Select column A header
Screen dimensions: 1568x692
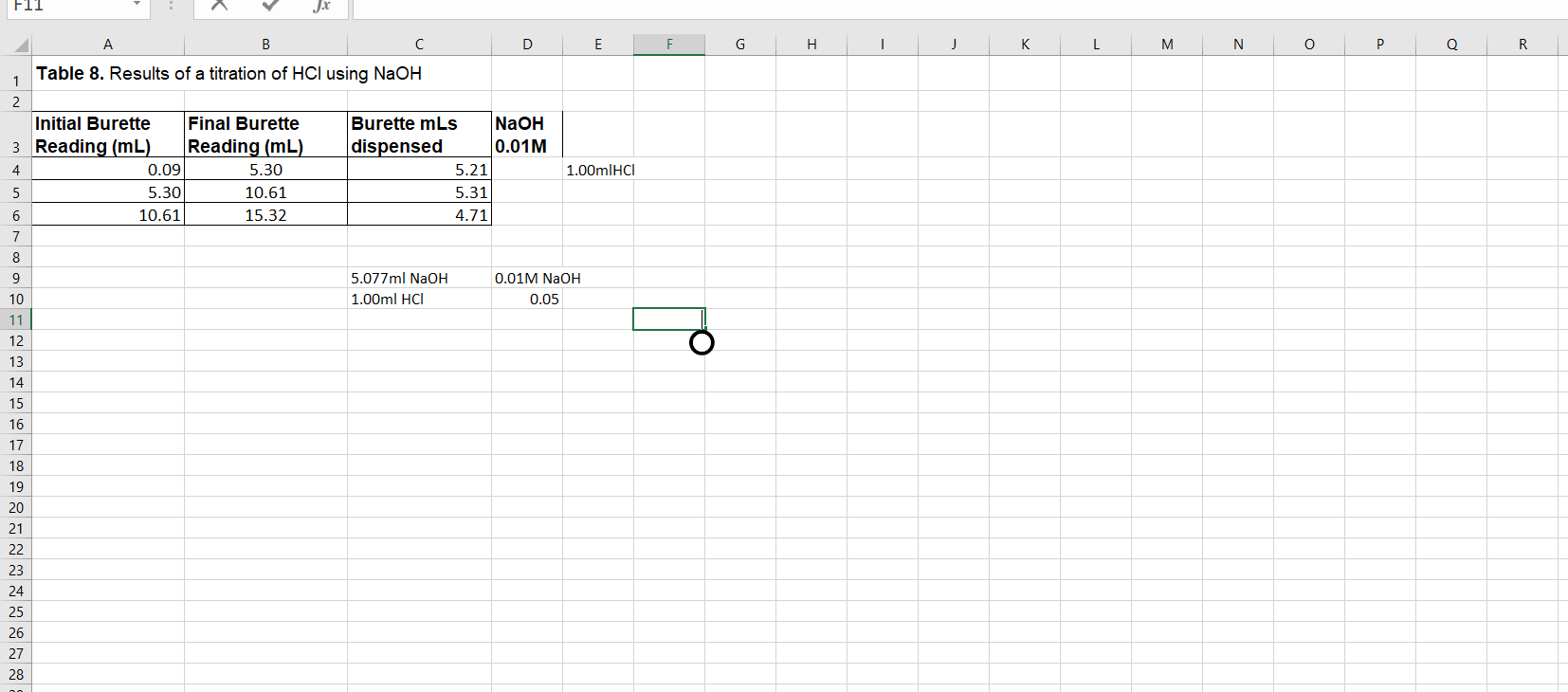pyautogui.click(x=108, y=45)
